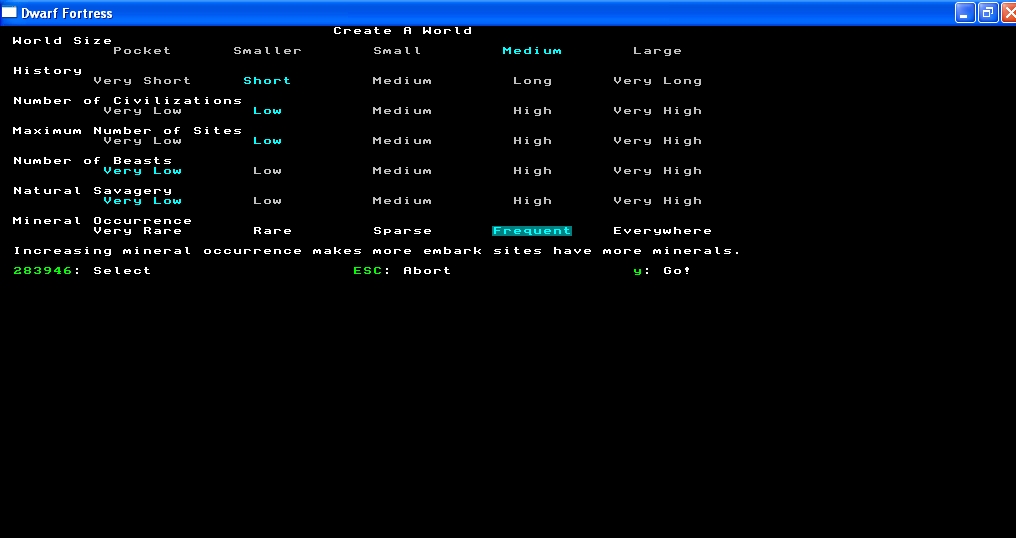
Task: Choose Medium history length
Action: 402,80
